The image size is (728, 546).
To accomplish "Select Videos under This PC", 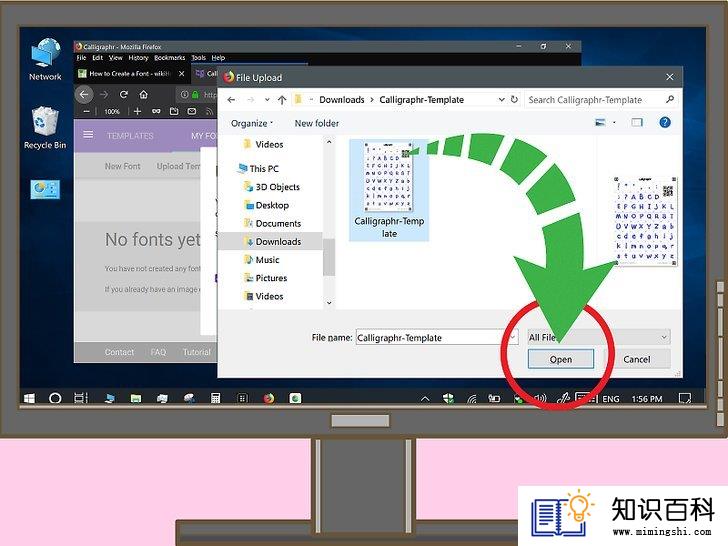I will point(264,296).
